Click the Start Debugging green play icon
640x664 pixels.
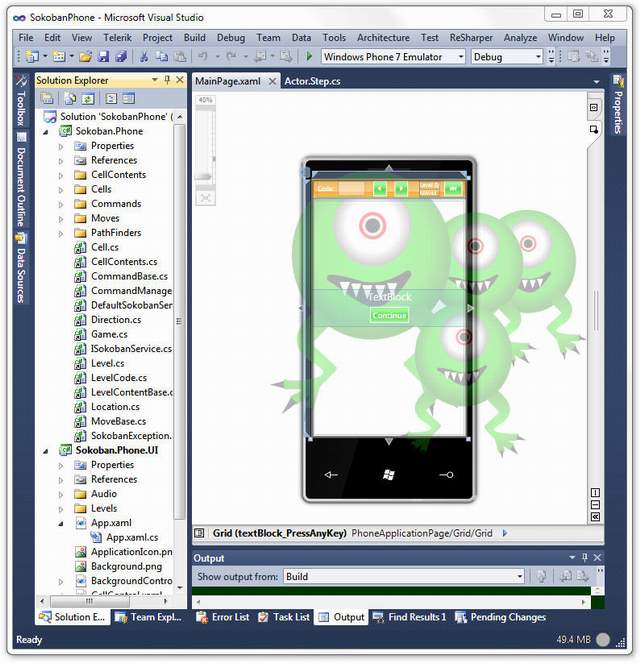pos(309,56)
